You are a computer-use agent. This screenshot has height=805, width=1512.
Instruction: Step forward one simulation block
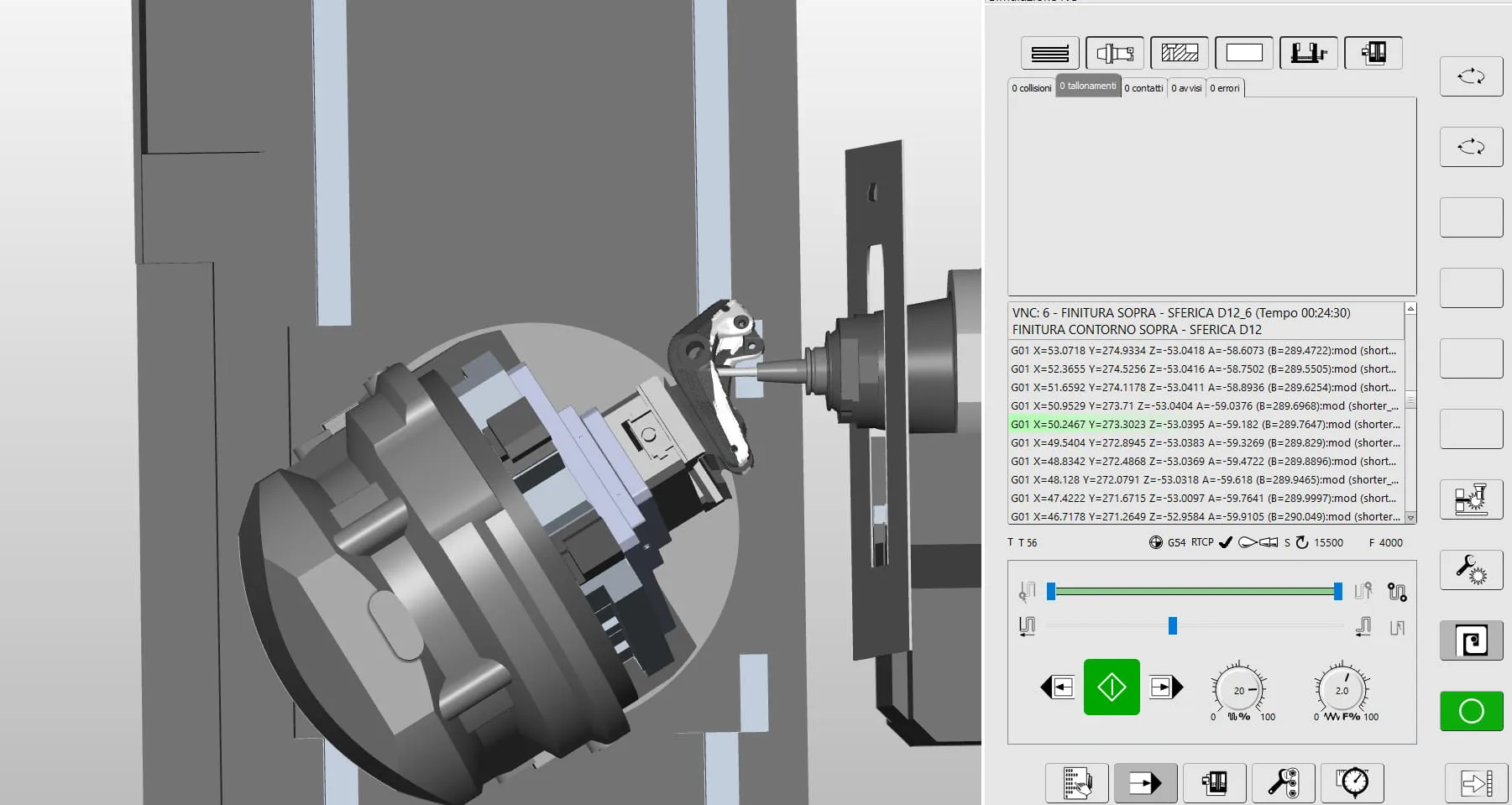tap(1166, 687)
